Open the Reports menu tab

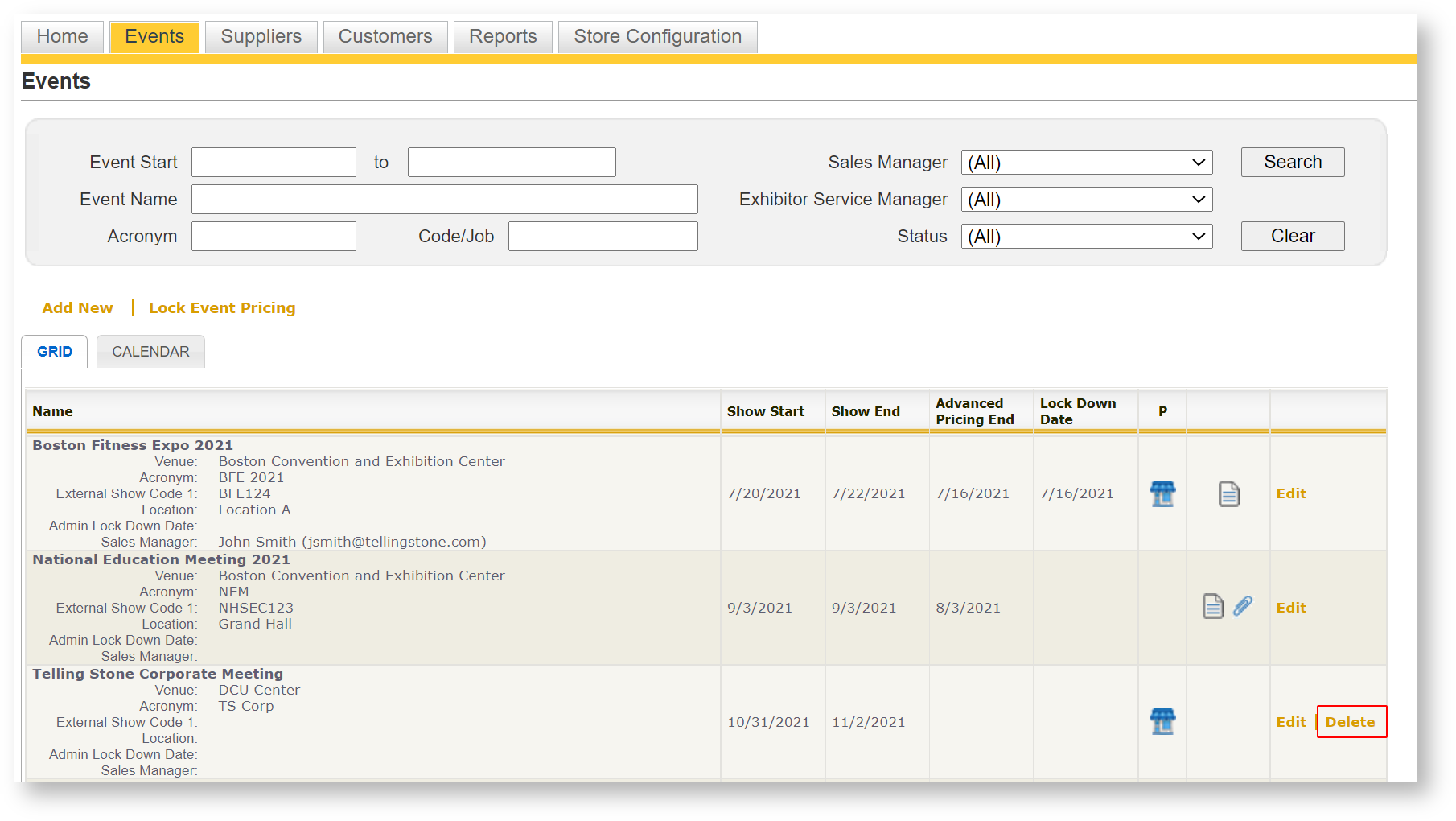coord(503,37)
